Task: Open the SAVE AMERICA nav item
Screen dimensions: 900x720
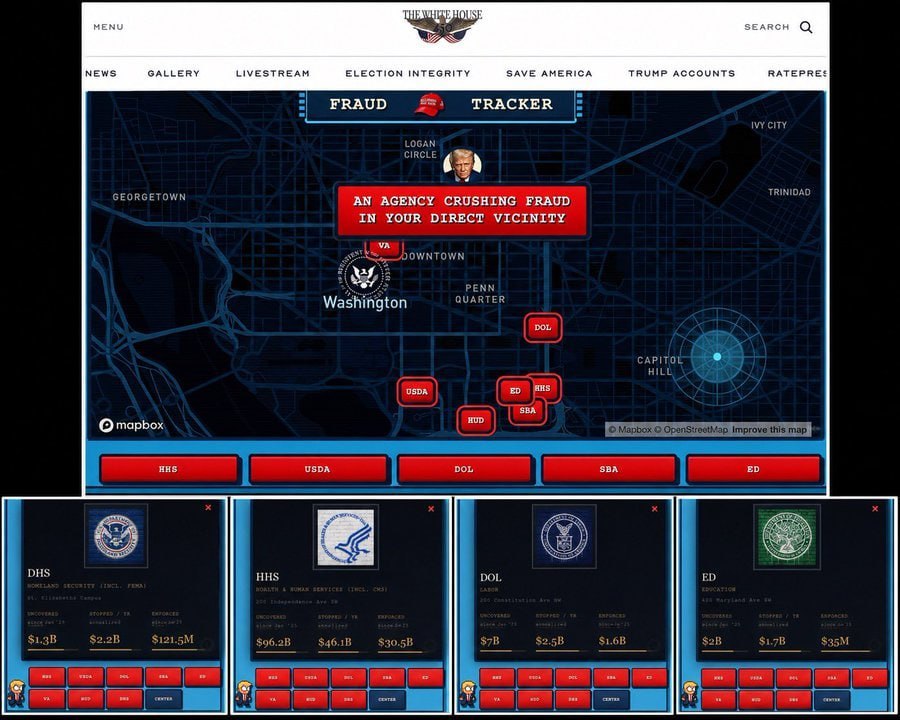Action: 549,73
